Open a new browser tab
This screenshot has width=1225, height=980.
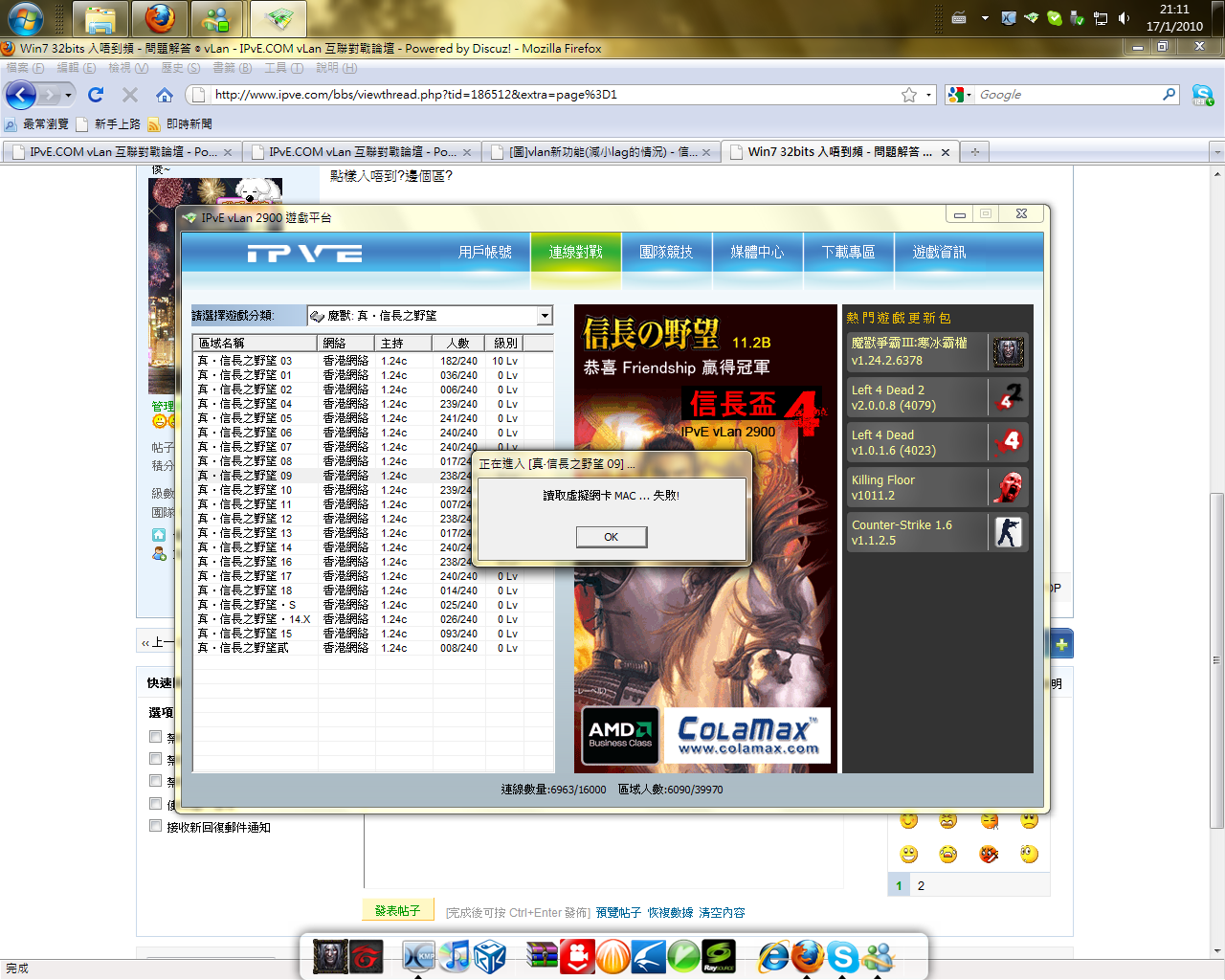click(x=975, y=152)
